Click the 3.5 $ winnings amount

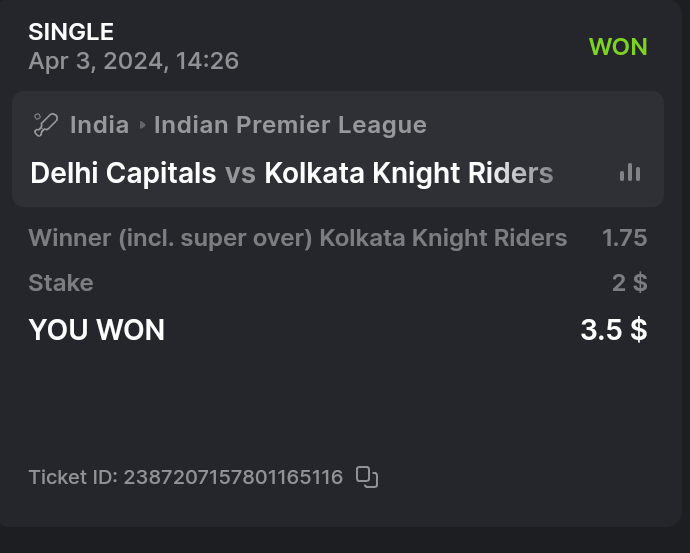[613, 330]
